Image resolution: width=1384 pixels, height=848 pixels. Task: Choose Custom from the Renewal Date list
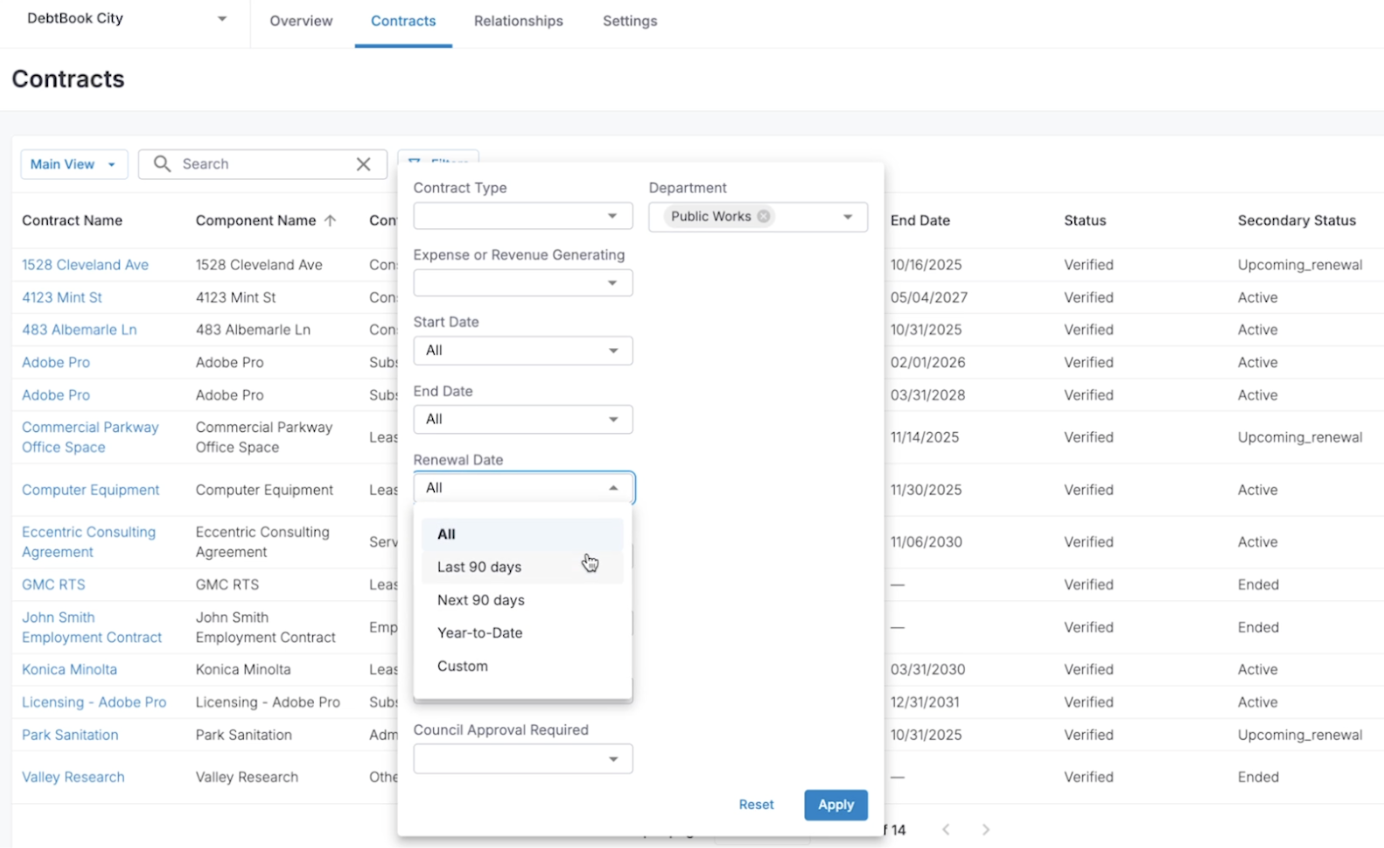(461, 665)
